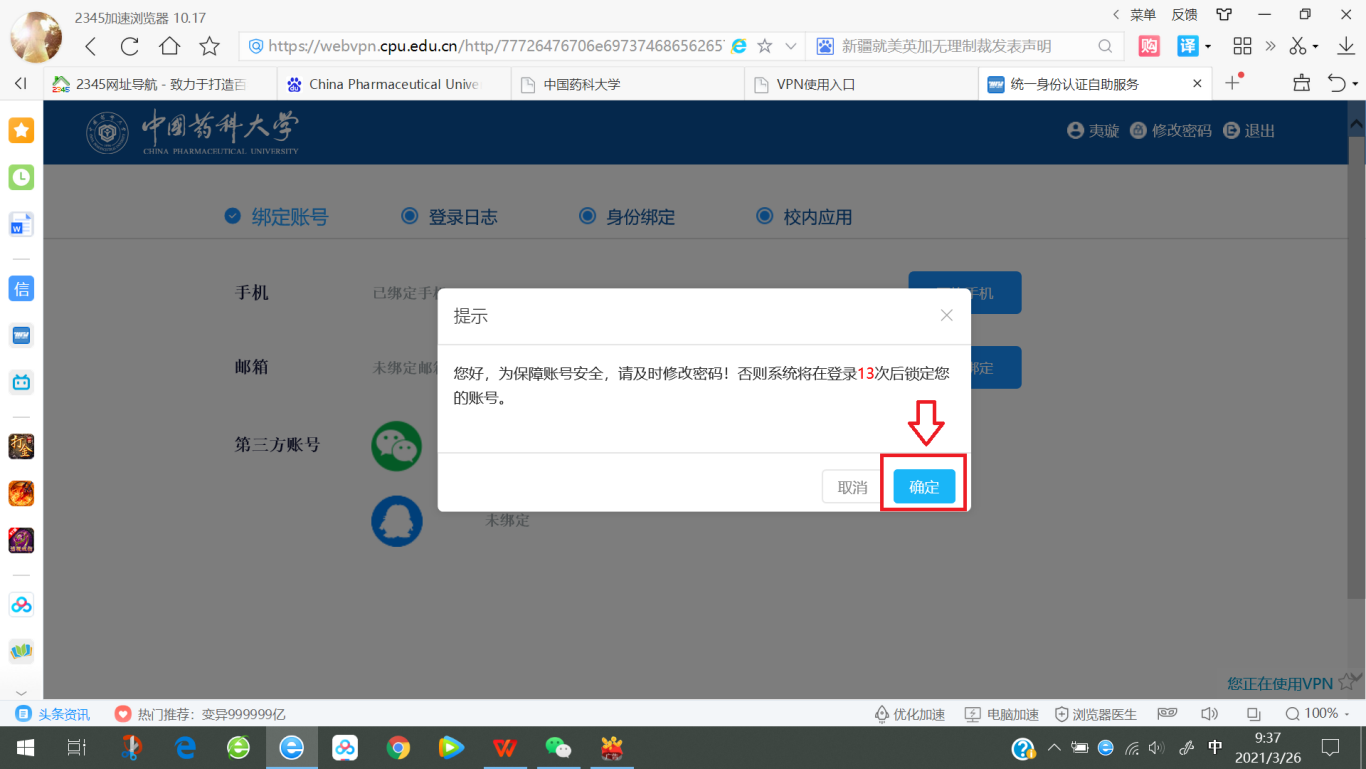This screenshot has width=1366, height=769.
Task: Click the browser home icon
Action: (169, 46)
